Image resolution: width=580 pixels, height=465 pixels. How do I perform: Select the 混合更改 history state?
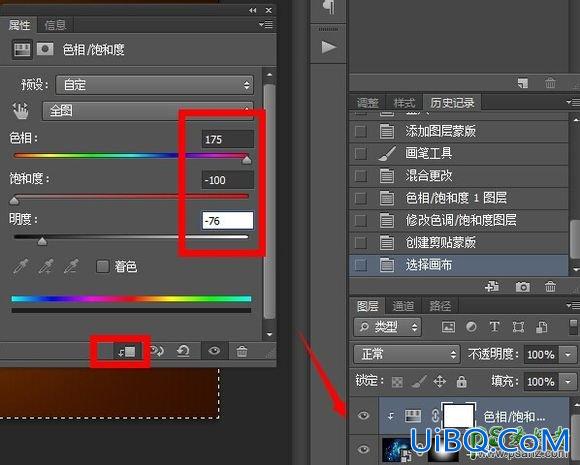(459, 176)
